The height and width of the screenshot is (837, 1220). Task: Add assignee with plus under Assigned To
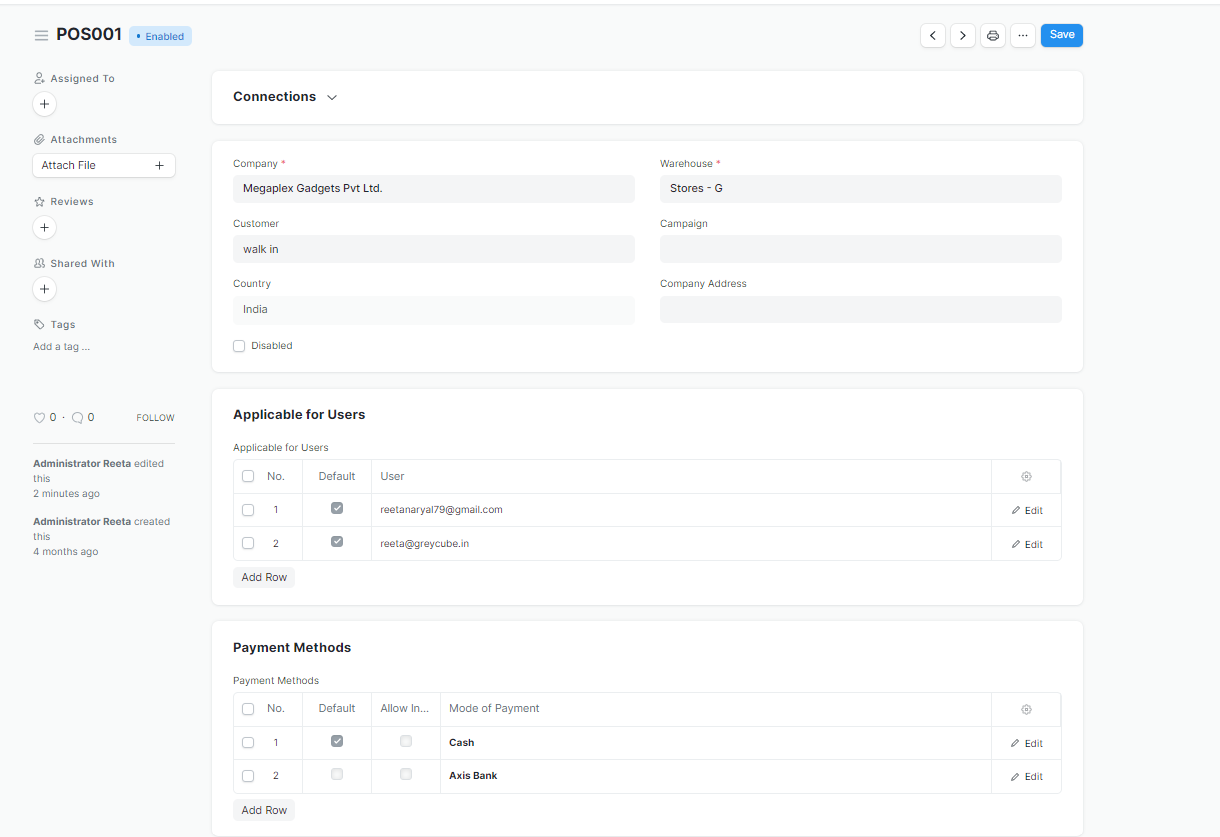coord(44,104)
